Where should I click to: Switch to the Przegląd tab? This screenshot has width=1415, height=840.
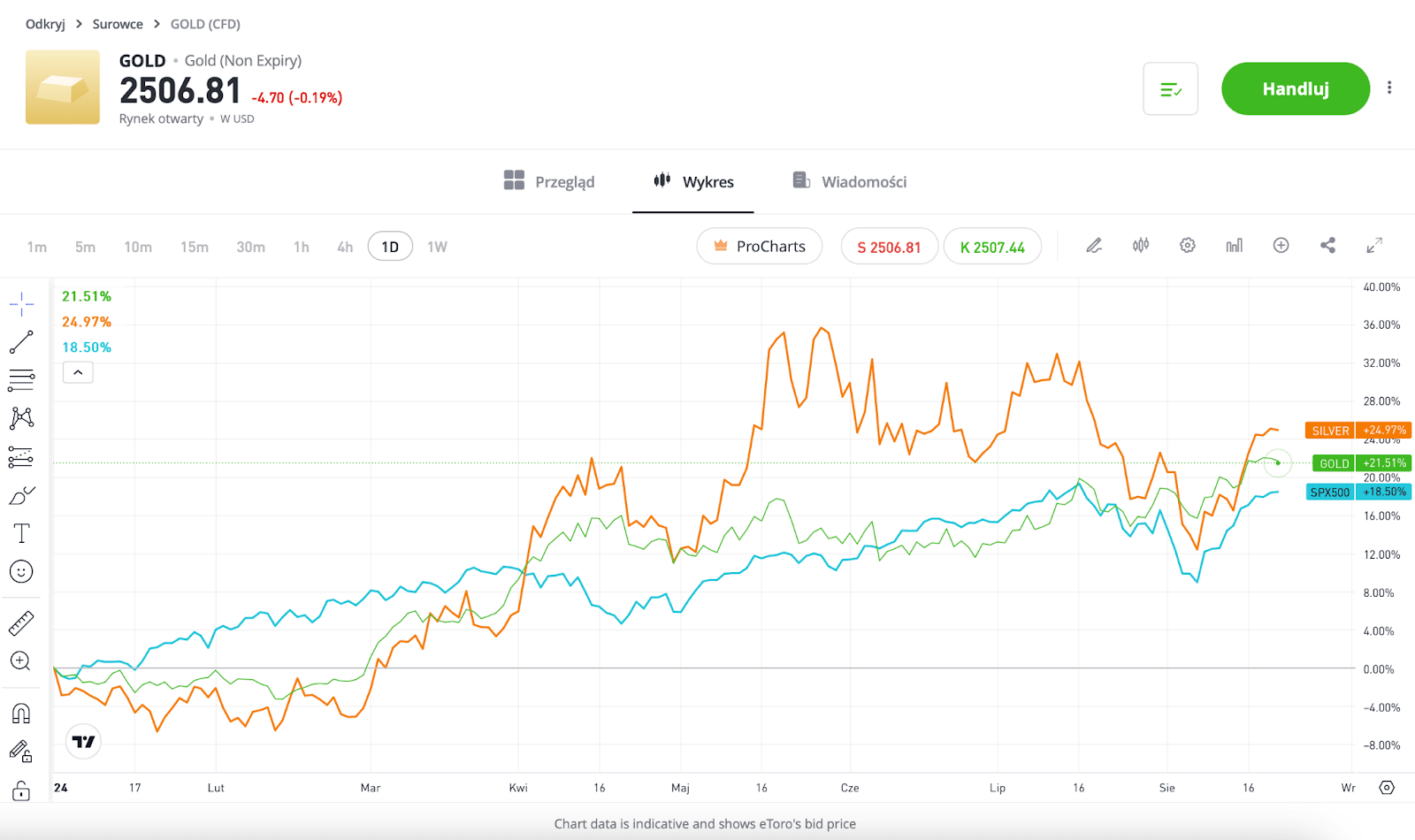click(549, 181)
